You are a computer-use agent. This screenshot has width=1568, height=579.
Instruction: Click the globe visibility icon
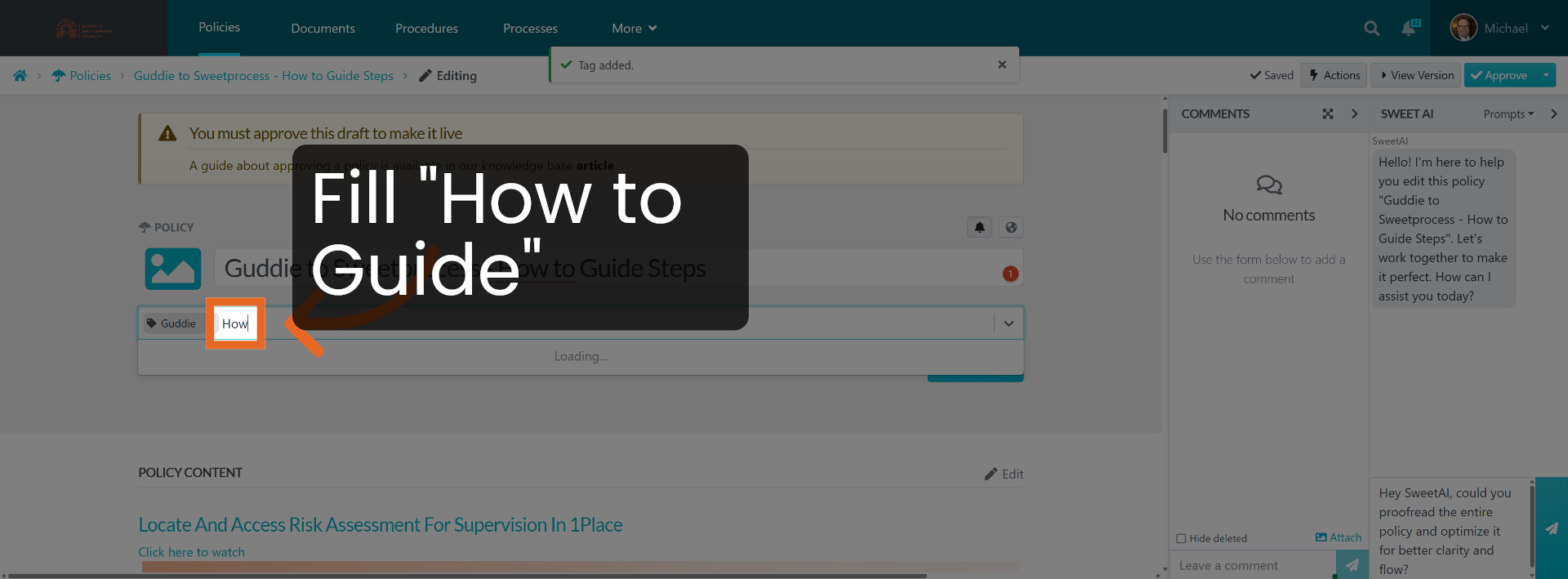coord(1011,227)
